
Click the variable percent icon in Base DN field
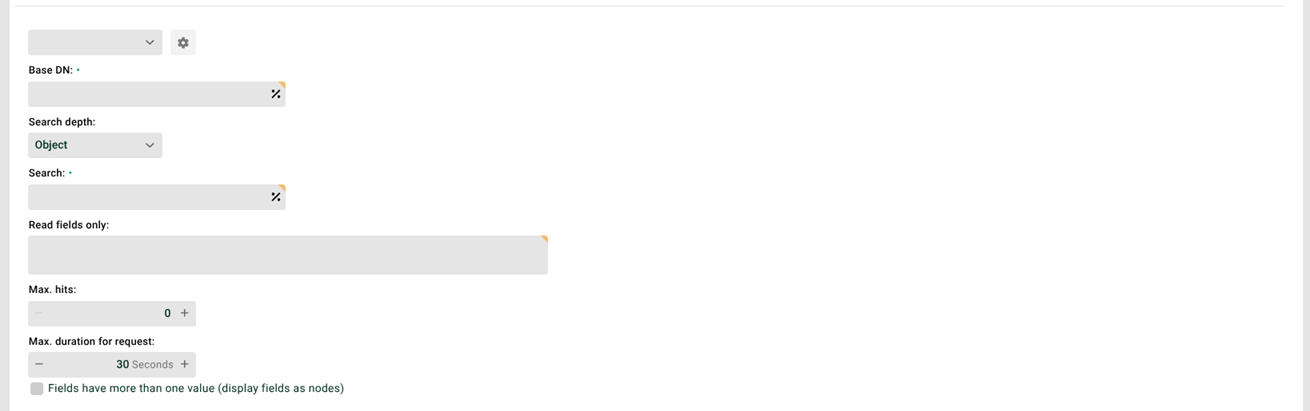[276, 94]
